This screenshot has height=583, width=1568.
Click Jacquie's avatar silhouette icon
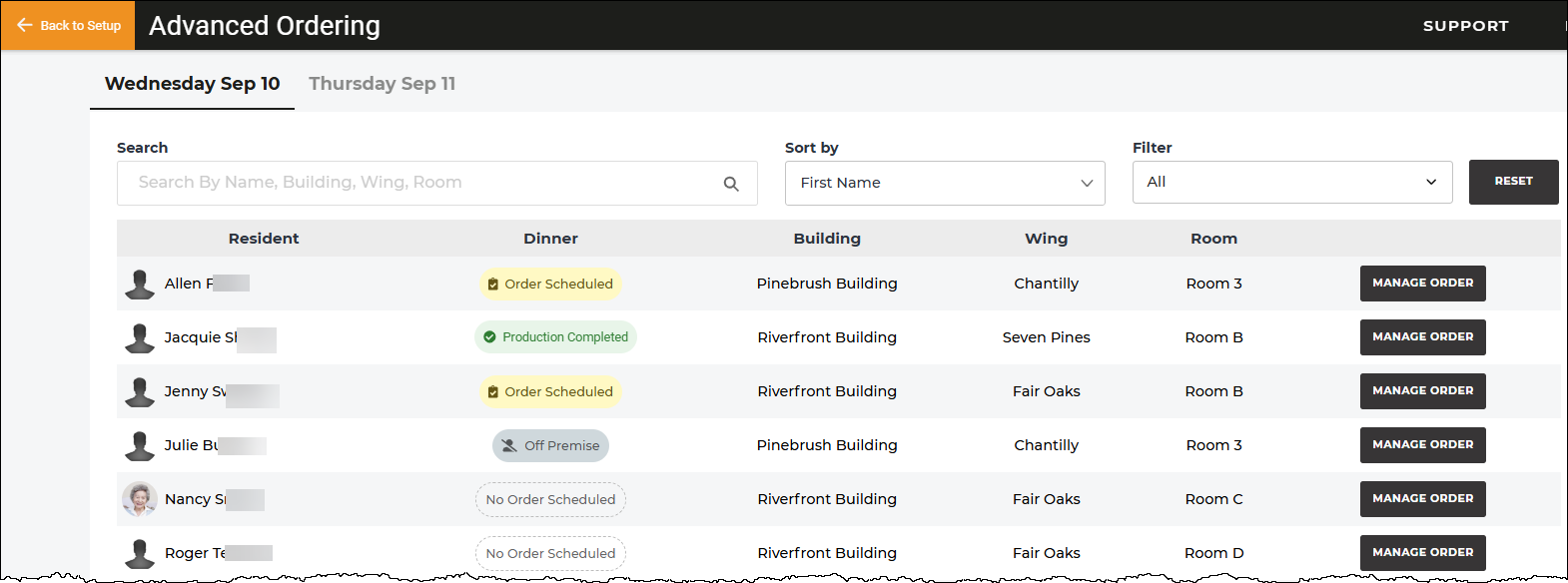(140, 337)
